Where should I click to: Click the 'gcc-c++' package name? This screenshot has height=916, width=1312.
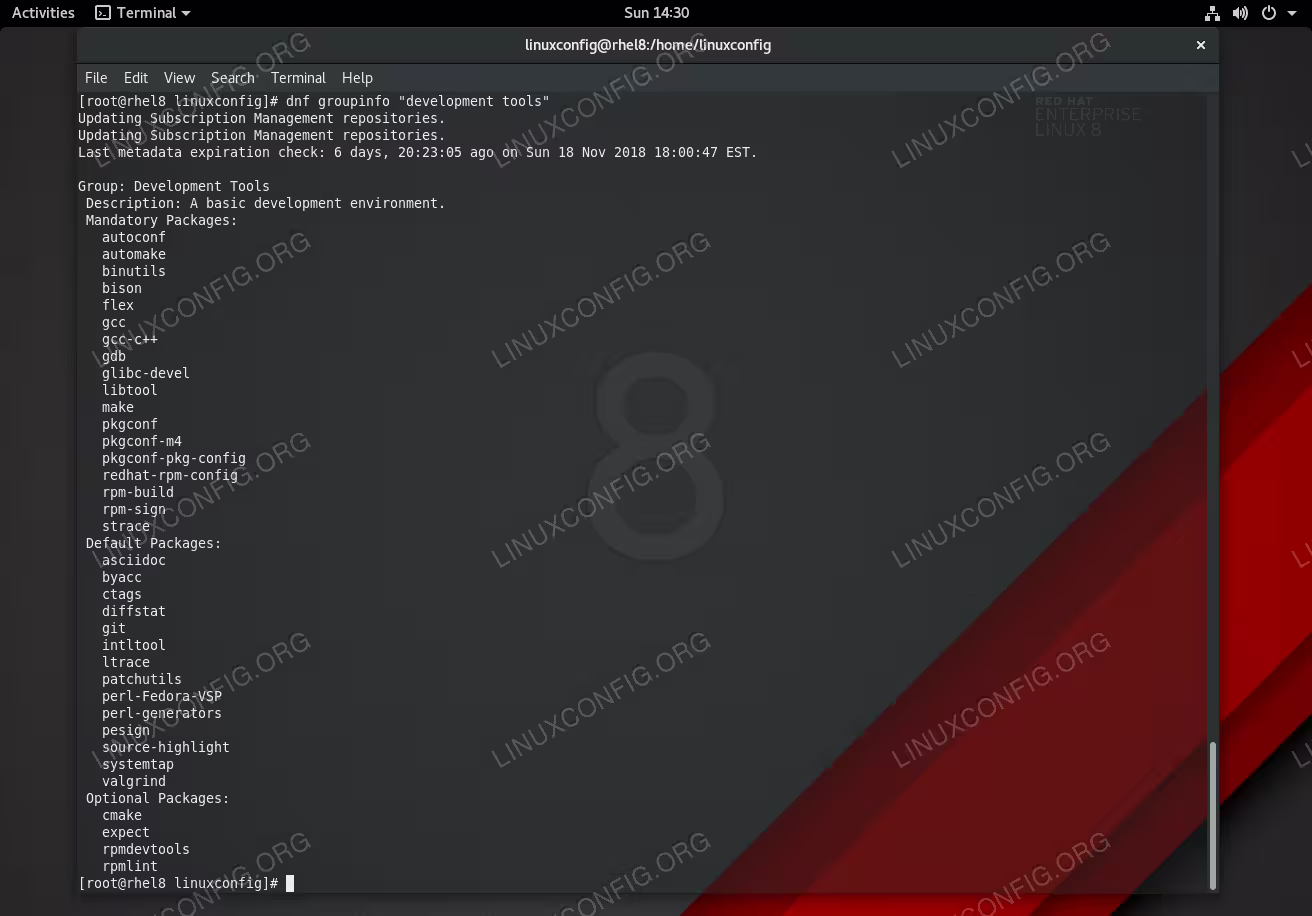130,339
